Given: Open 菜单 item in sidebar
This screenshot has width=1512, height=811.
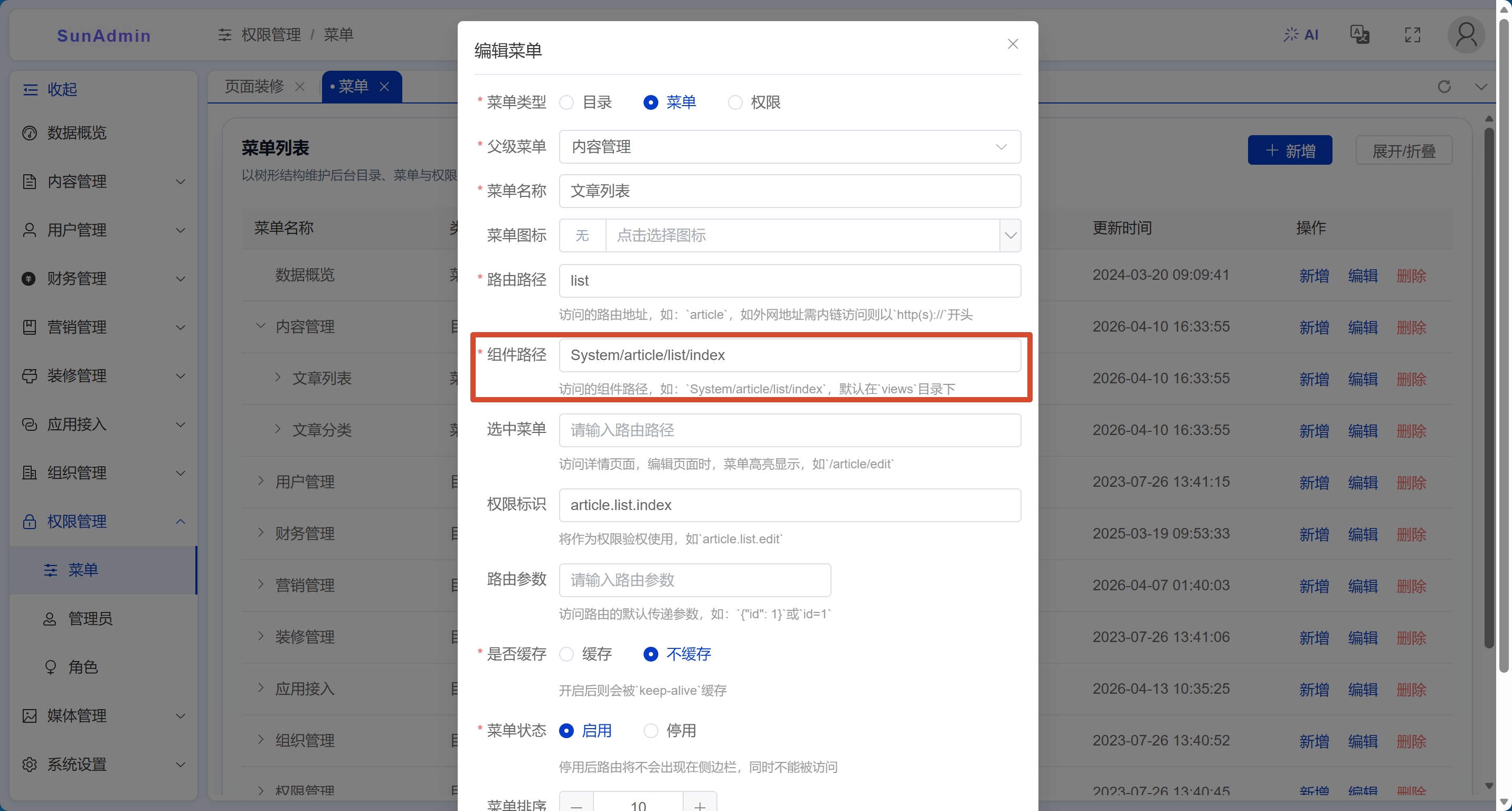Looking at the screenshot, I should pyautogui.click(x=103, y=570).
